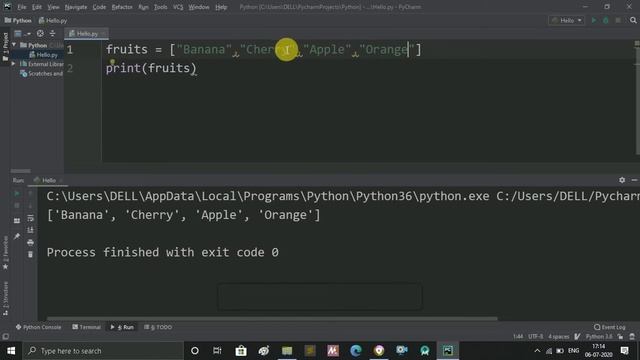Click line number 1 in the gutter

coord(70,49)
